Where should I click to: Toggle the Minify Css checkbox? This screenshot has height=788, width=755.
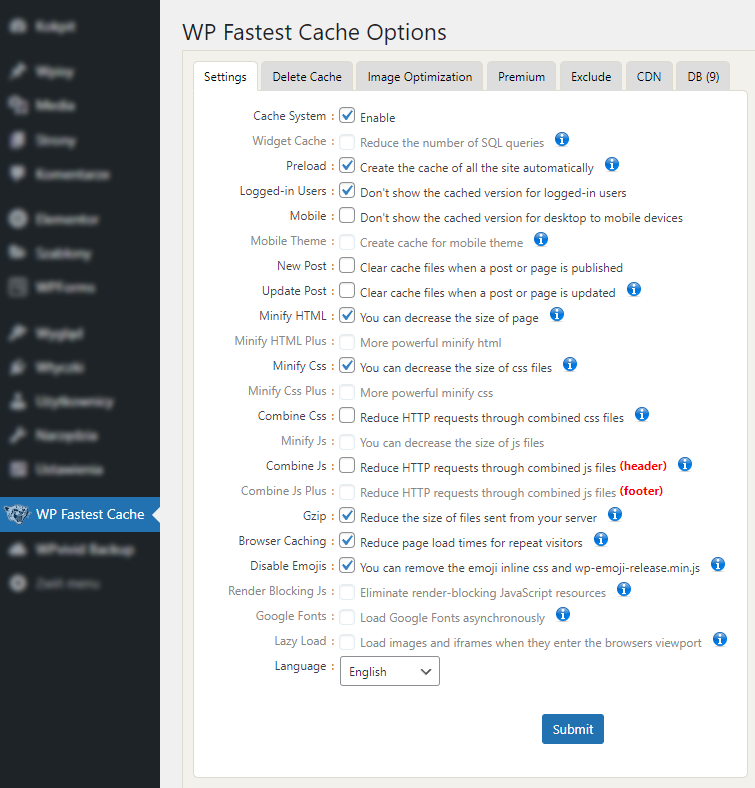click(x=347, y=365)
